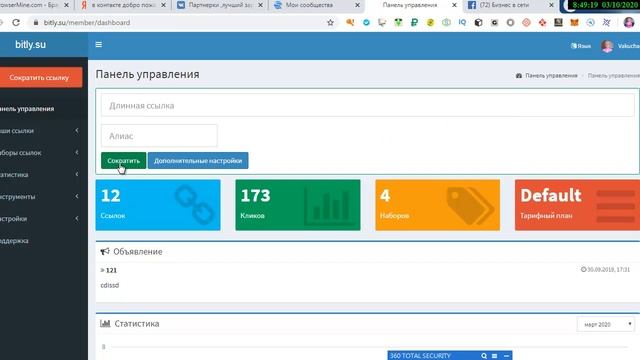Focus the Длинная ссылка input field

pos(368,105)
